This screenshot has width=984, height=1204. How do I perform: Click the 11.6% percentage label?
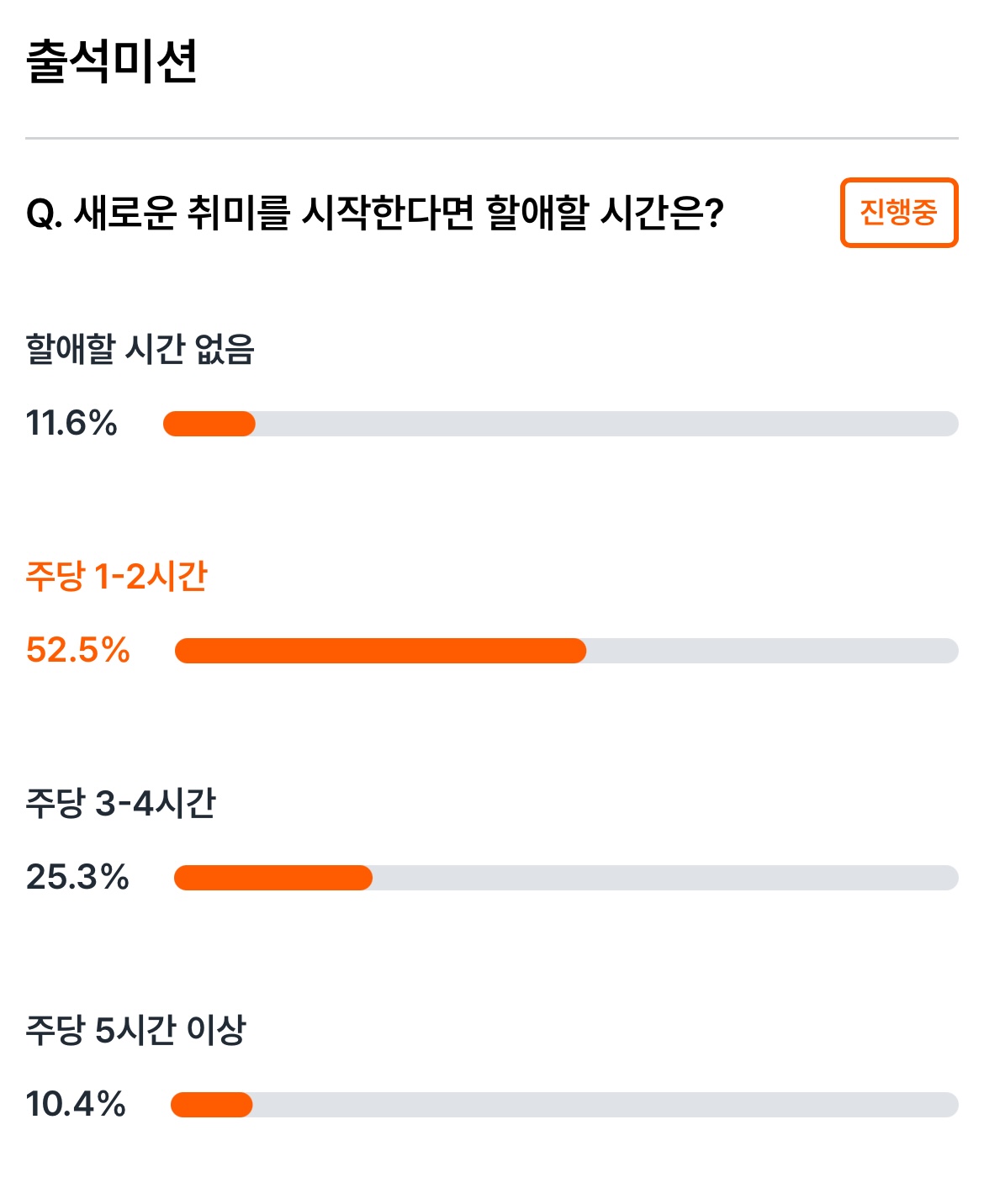tap(71, 423)
